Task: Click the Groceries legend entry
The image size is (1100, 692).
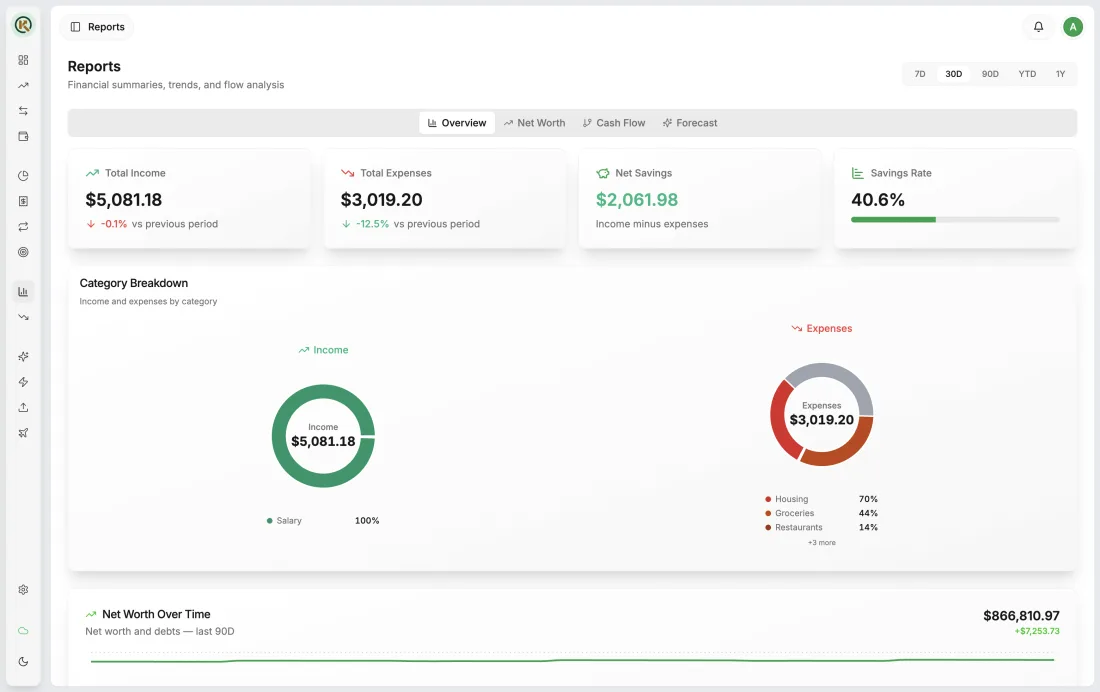Action: tap(821, 513)
